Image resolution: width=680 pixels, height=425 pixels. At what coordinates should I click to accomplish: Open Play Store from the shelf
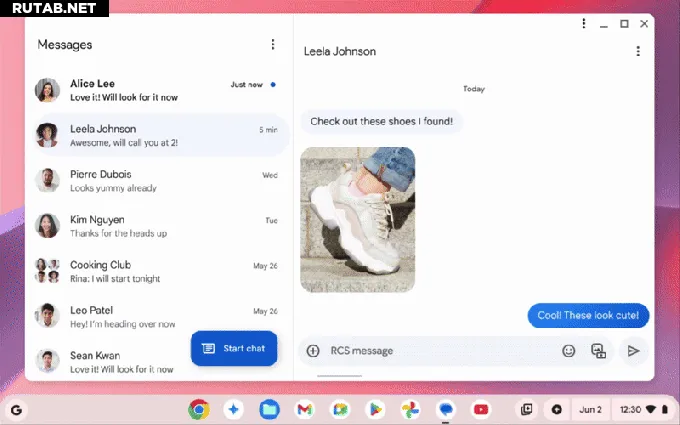(375, 409)
